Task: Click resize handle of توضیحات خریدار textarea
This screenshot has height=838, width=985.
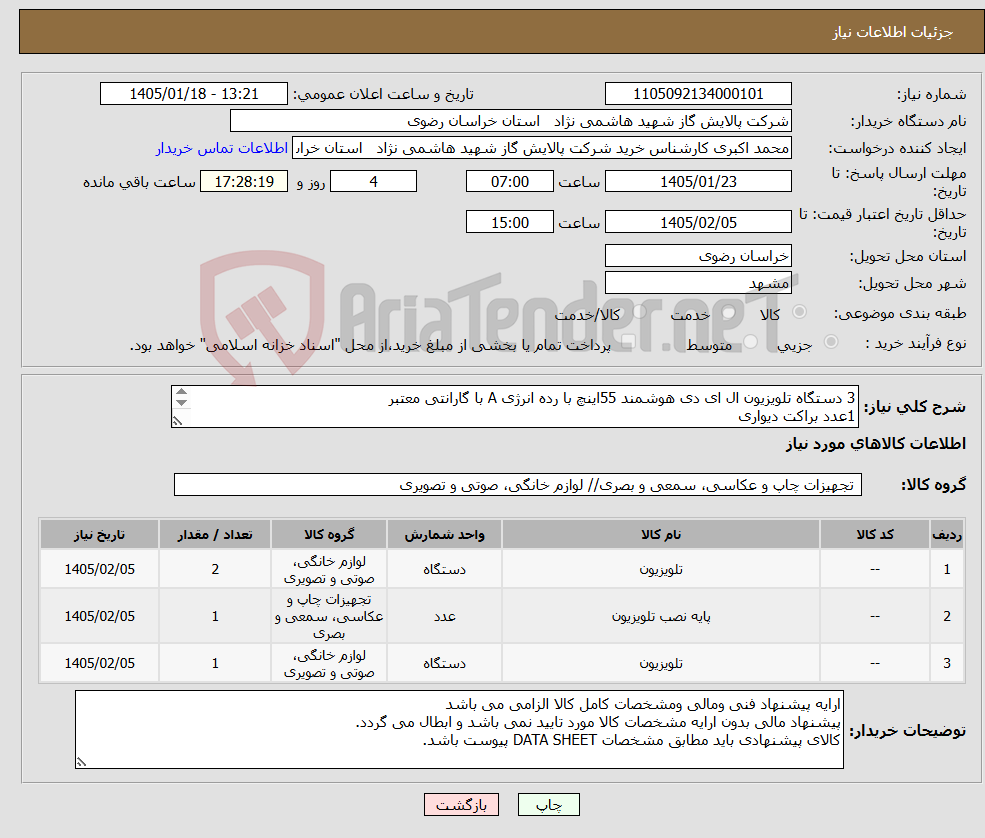Action: [81, 762]
